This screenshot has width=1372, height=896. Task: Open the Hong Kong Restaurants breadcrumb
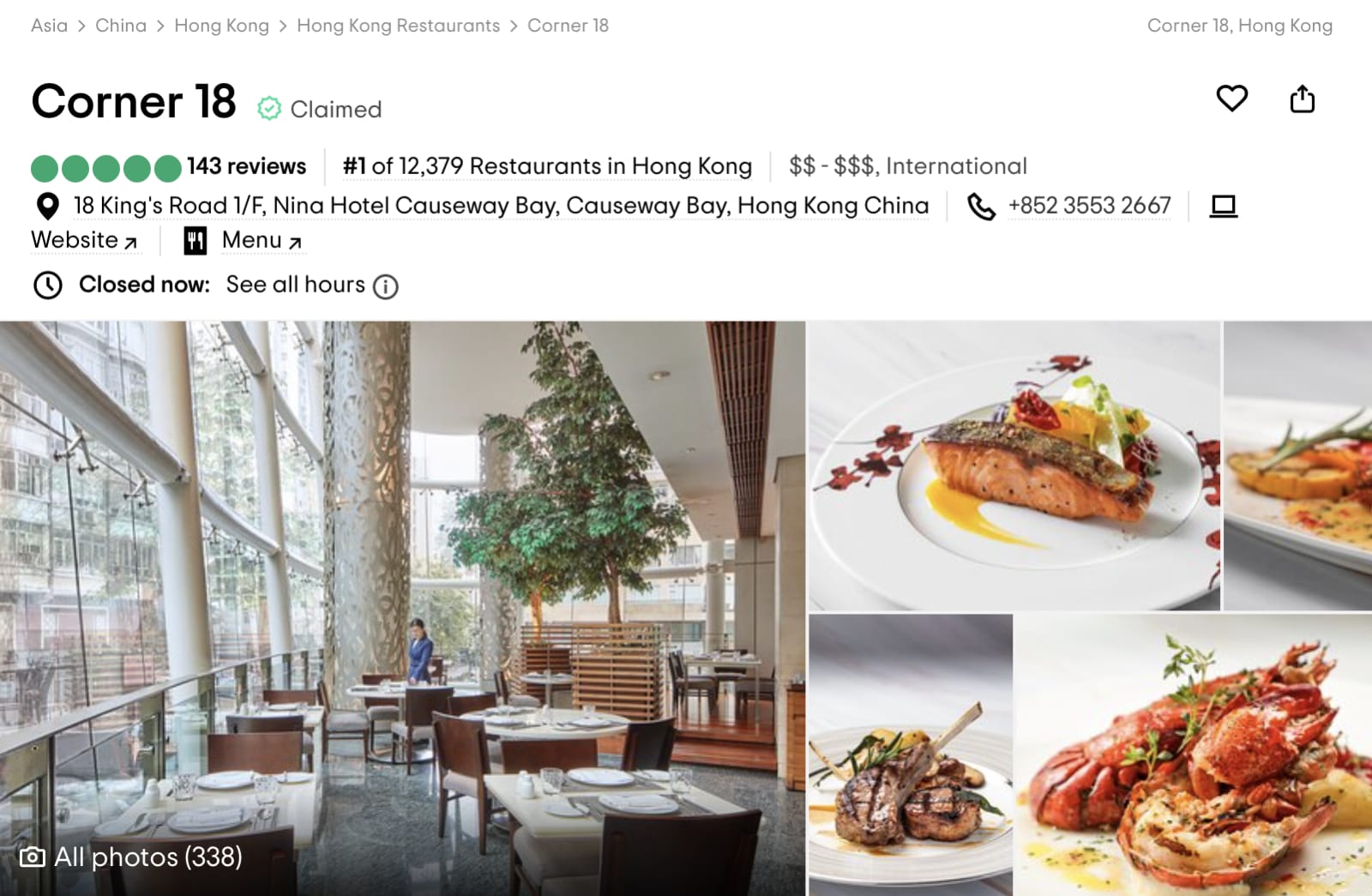click(x=398, y=26)
